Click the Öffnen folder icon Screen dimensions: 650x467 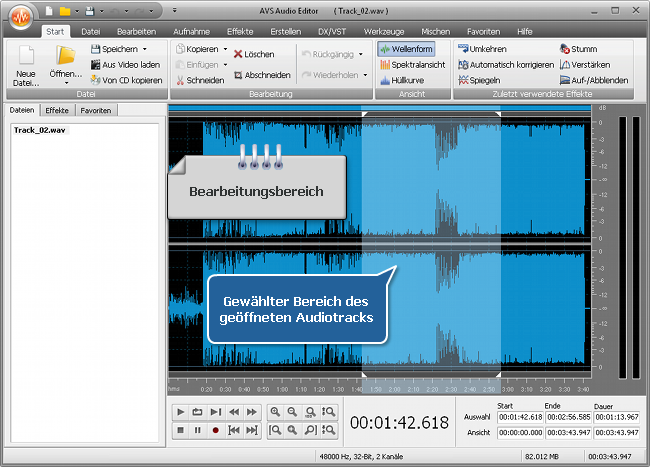66,57
